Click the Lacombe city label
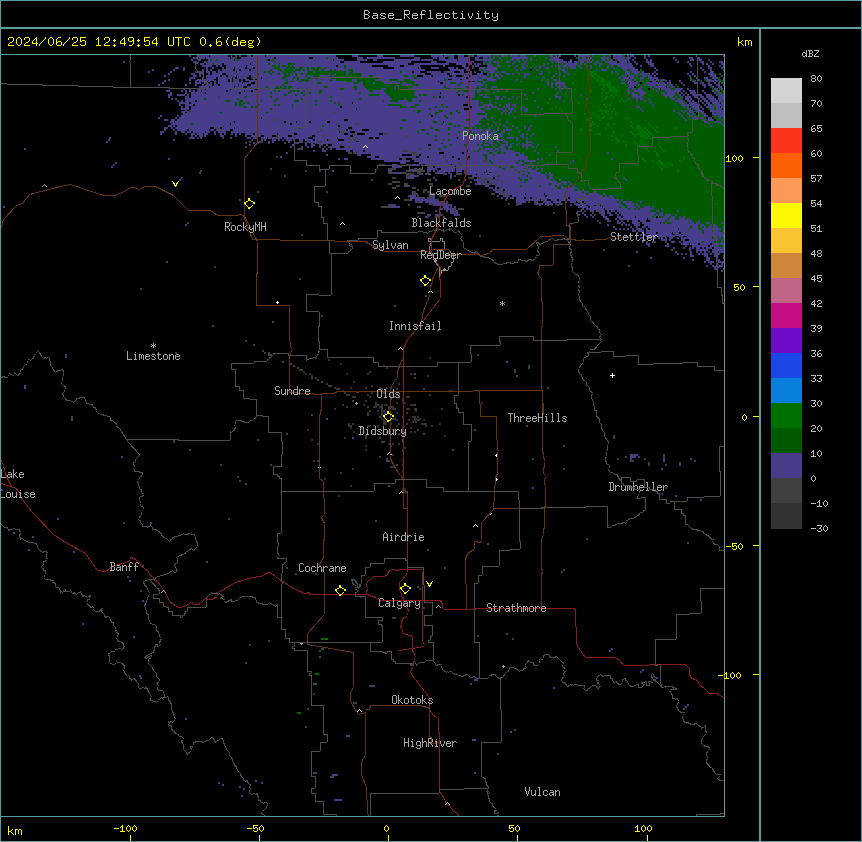 [x=450, y=191]
